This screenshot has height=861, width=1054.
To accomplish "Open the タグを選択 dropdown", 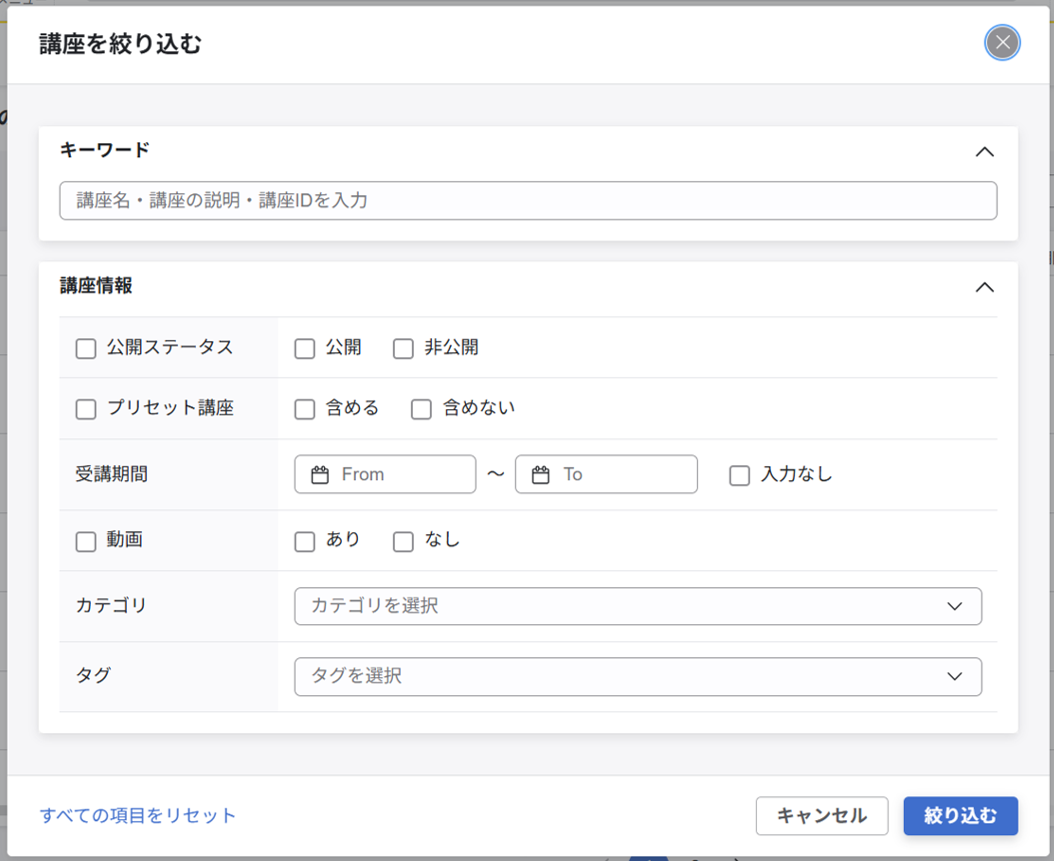I will click(x=637, y=676).
